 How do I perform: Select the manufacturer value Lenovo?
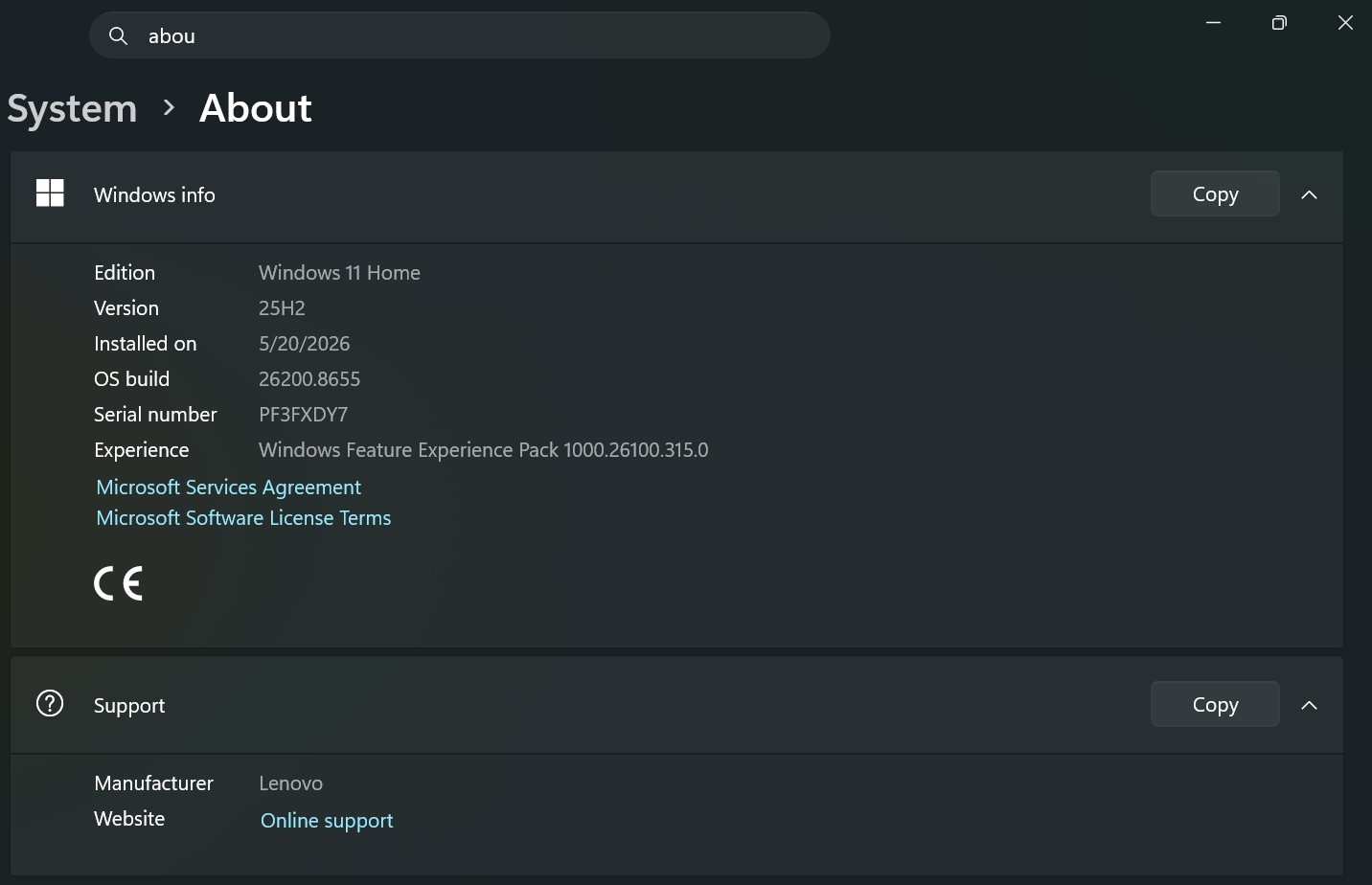pos(290,783)
